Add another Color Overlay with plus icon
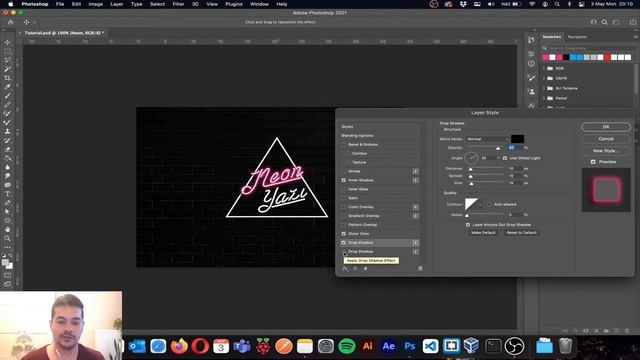The image size is (640, 360). click(416, 207)
